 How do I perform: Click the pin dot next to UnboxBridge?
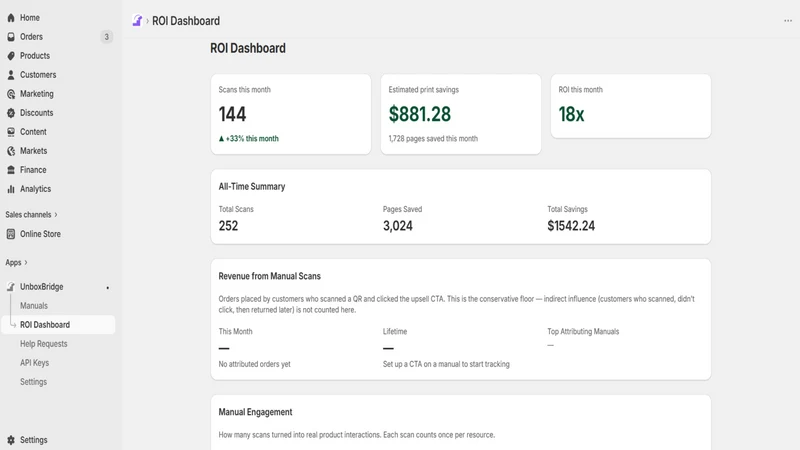tap(108, 288)
